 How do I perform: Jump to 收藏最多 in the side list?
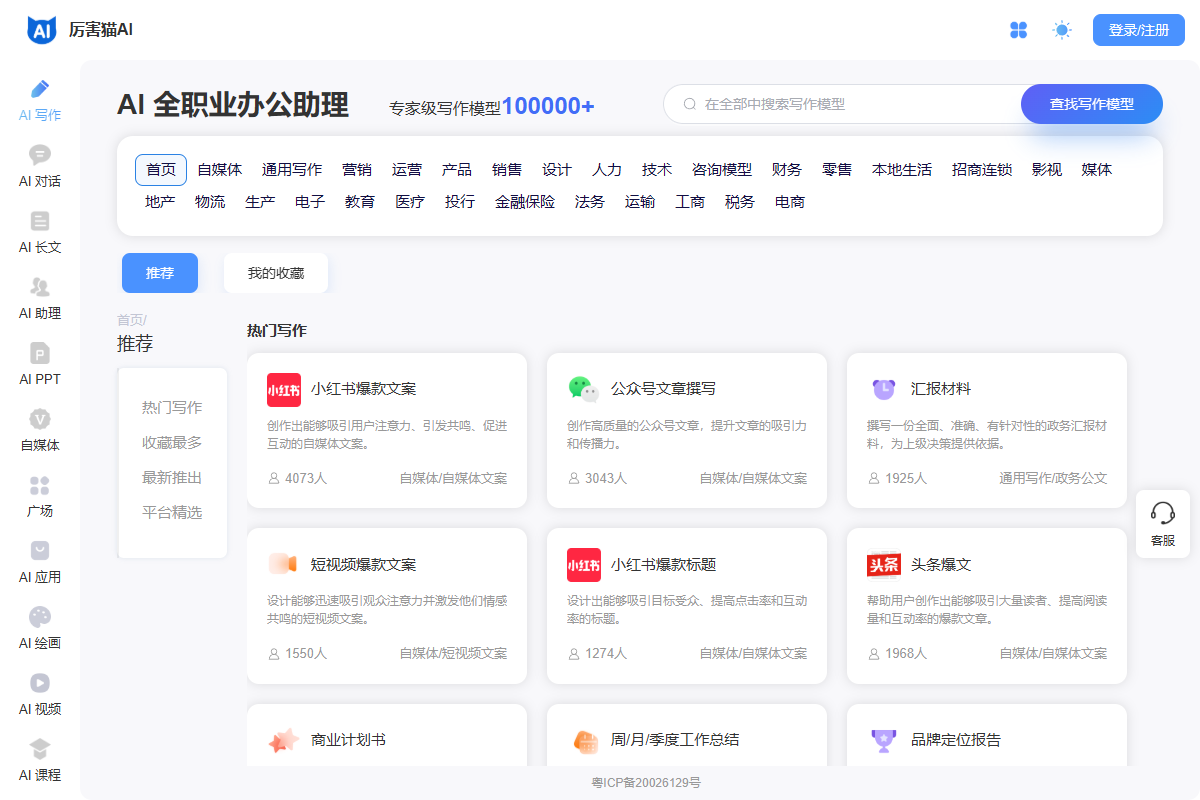point(172,442)
